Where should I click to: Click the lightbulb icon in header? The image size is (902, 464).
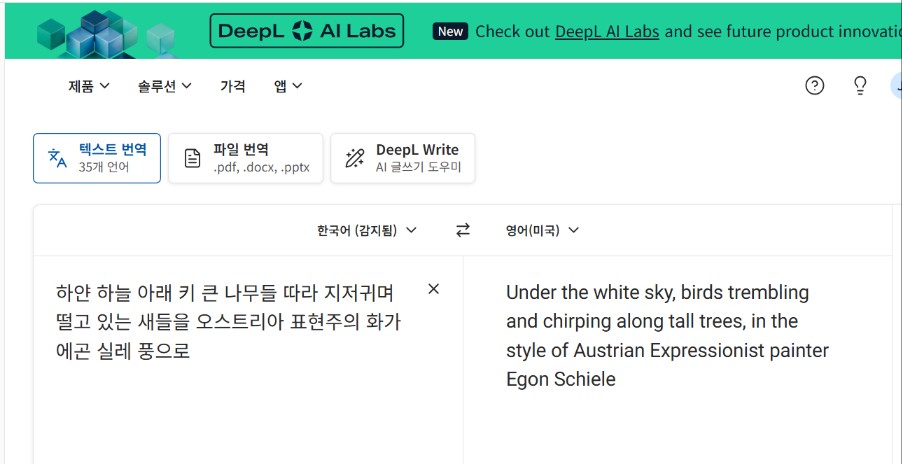point(860,86)
